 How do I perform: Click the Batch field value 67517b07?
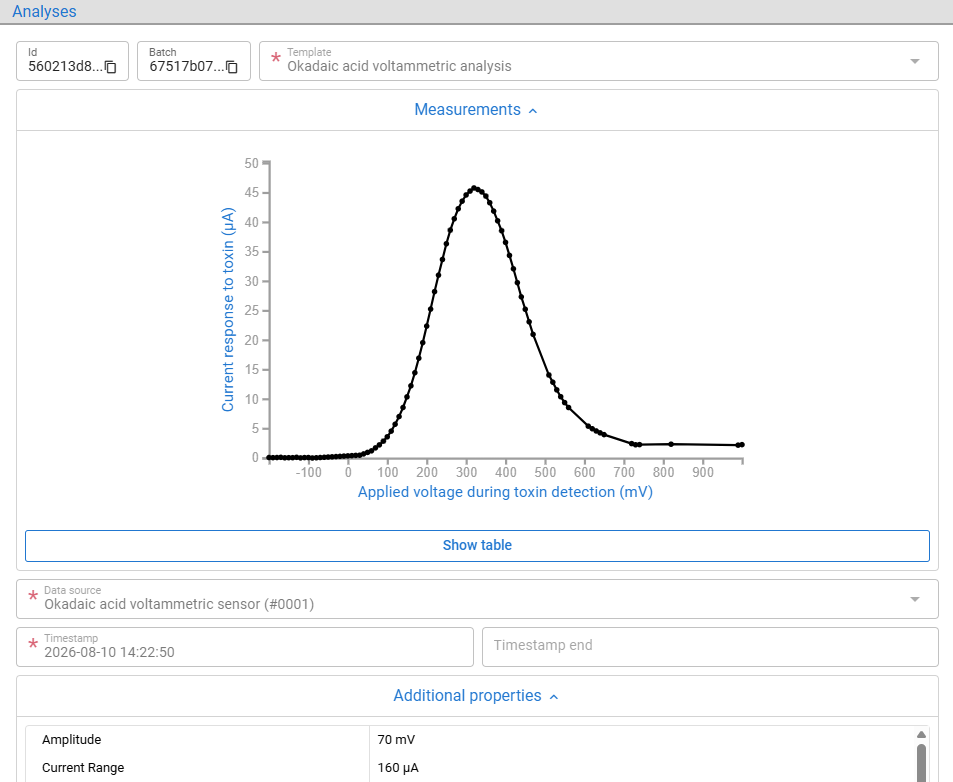[187, 66]
